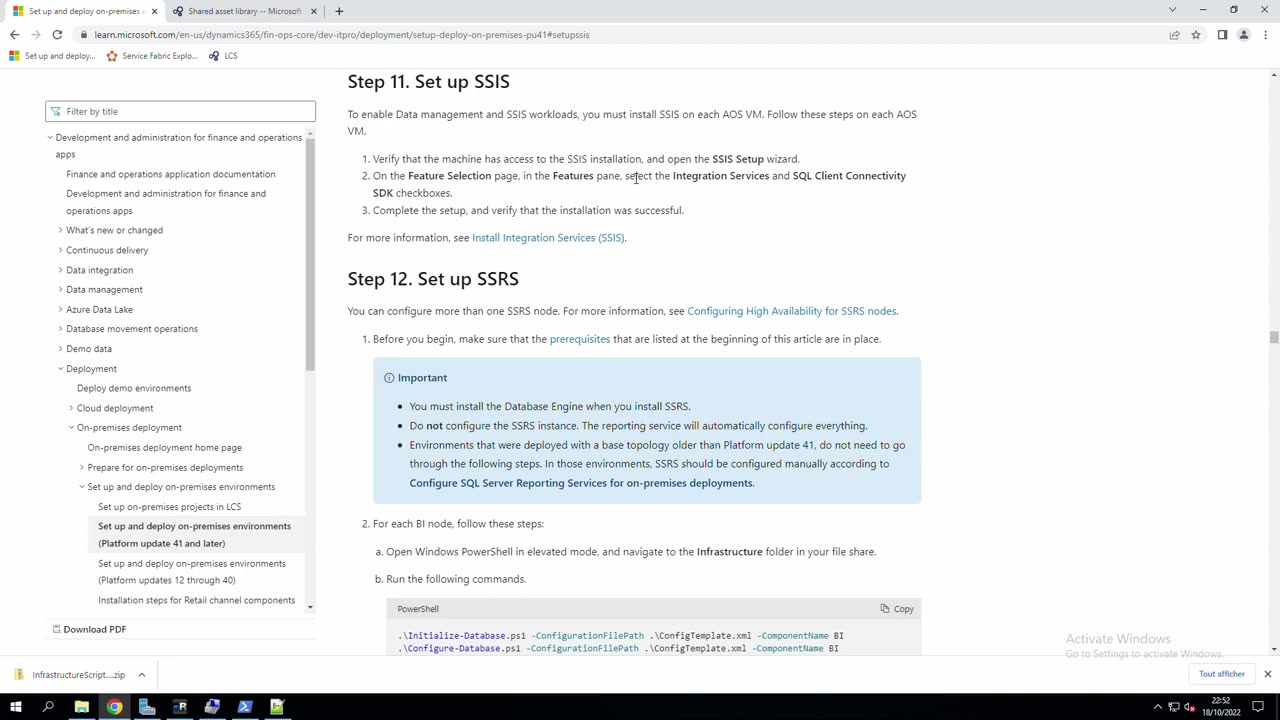Open the LCS bookmark
This screenshot has width=1280, height=720.
[223, 56]
